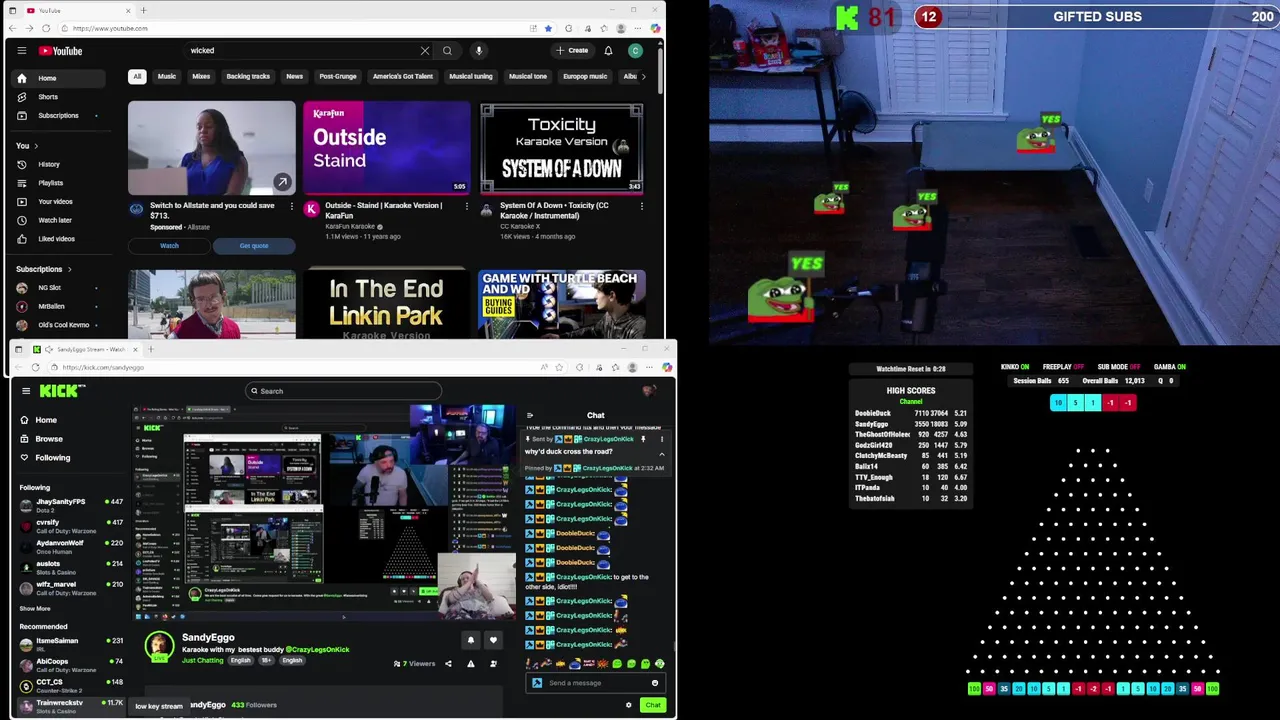Click the green 'Chat' send button

point(653,705)
